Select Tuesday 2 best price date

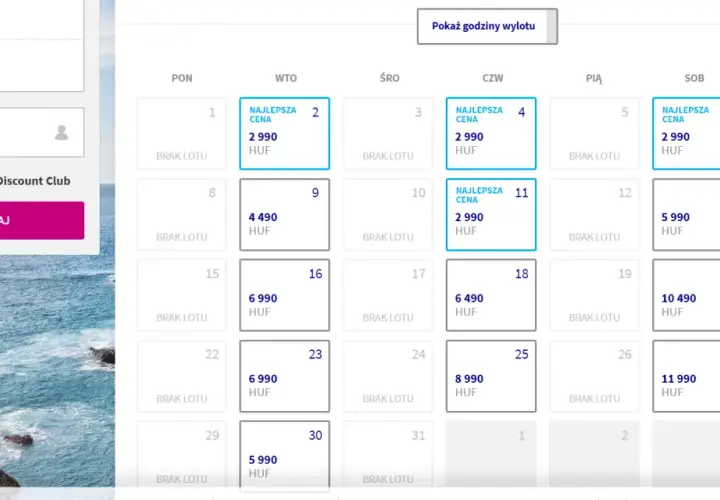285,133
